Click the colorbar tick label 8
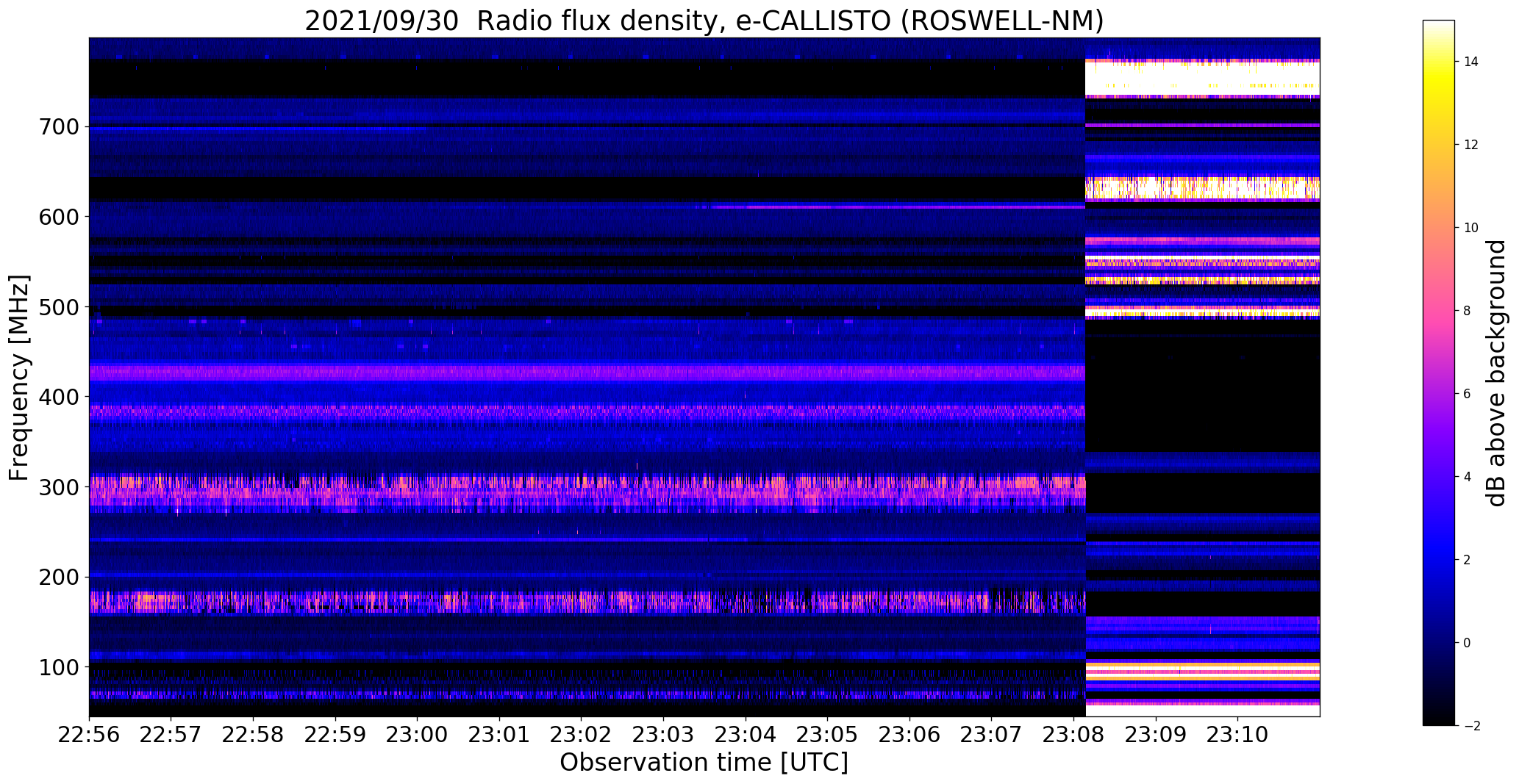 [x=1468, y=312]
